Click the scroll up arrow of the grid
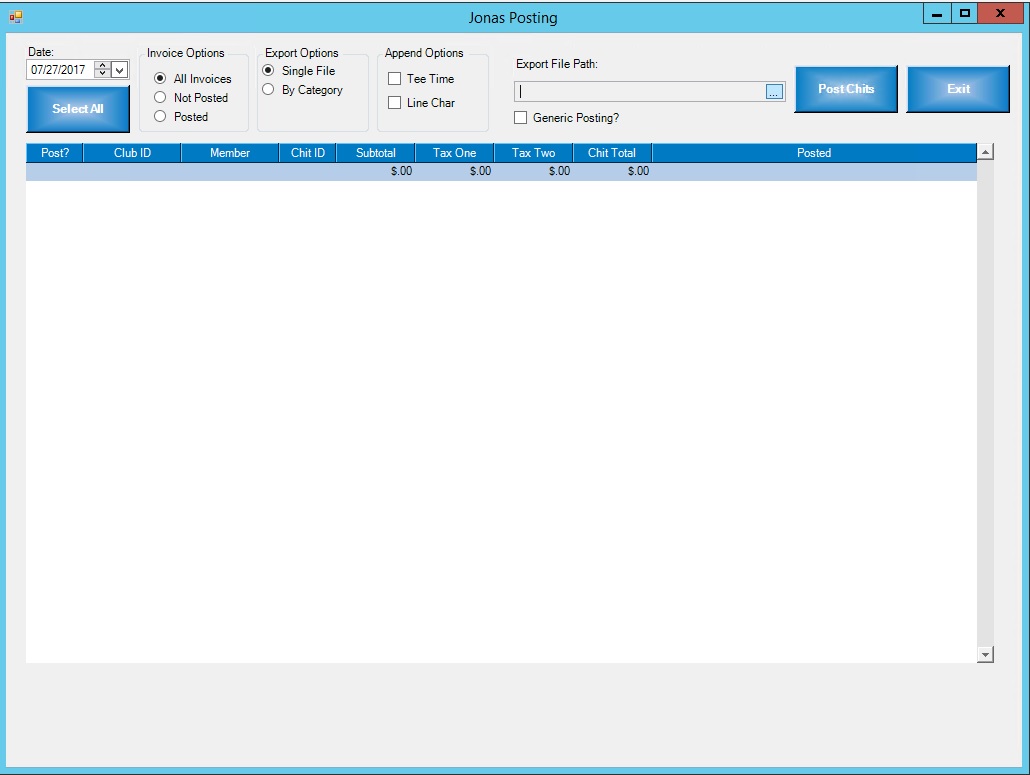The width and height of the screenshot is (1030, 775). 985,152
